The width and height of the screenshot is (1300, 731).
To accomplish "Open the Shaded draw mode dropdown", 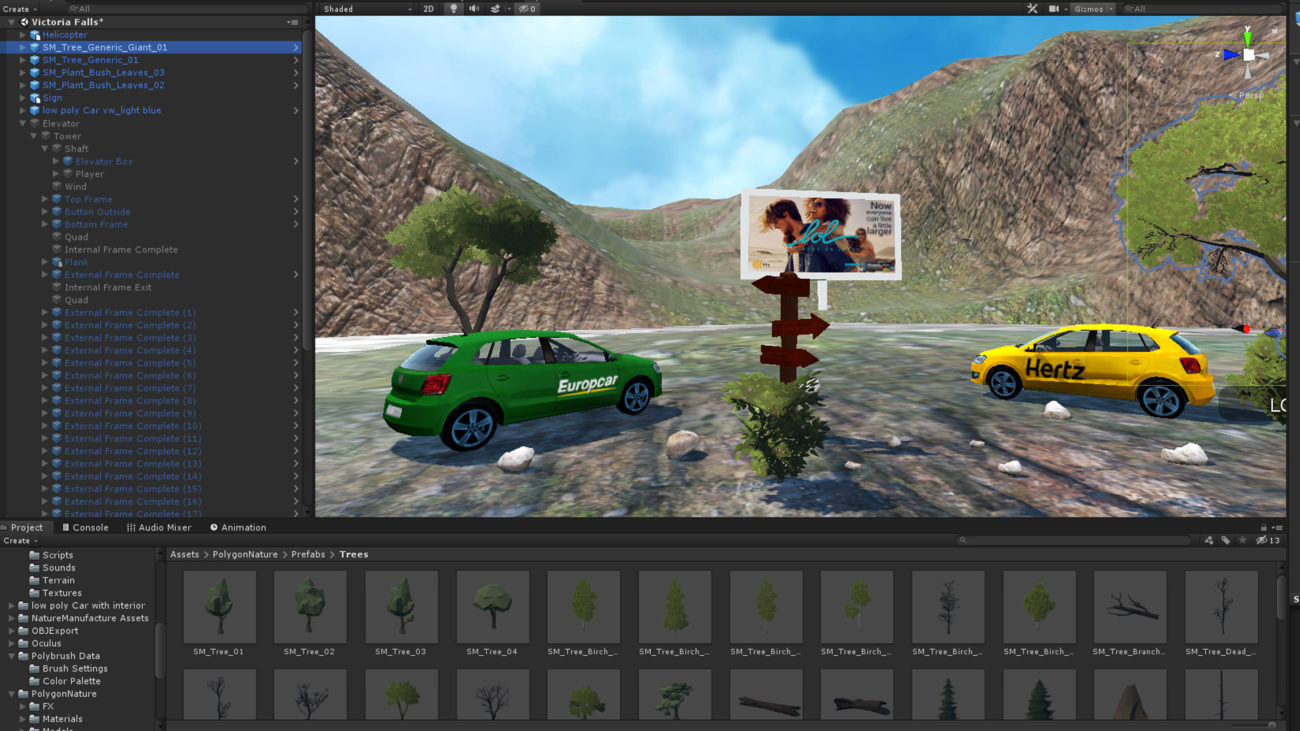I will pyautogui.click(x=367, y=9).
